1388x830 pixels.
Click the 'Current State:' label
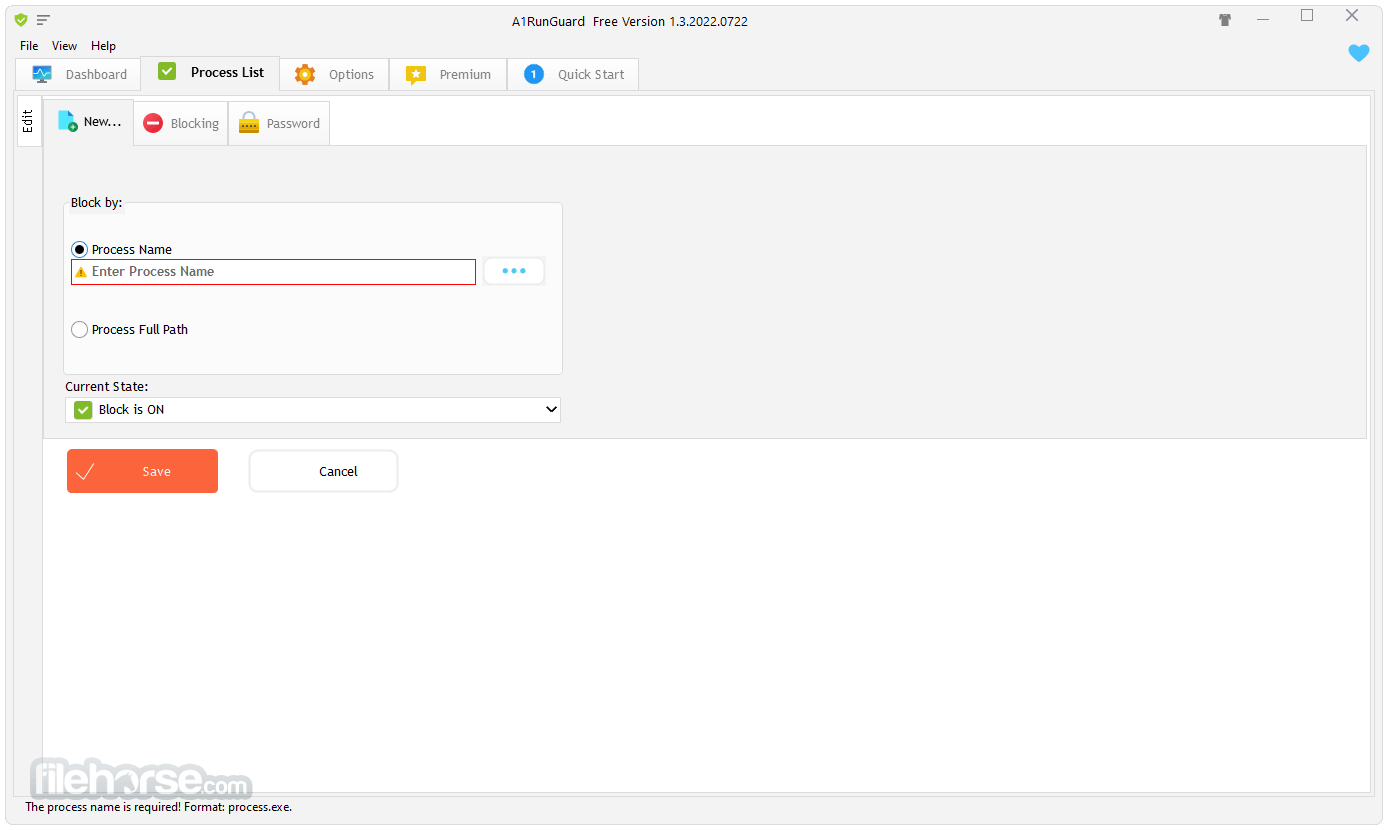pyautogui.click(x=107, y=386)
